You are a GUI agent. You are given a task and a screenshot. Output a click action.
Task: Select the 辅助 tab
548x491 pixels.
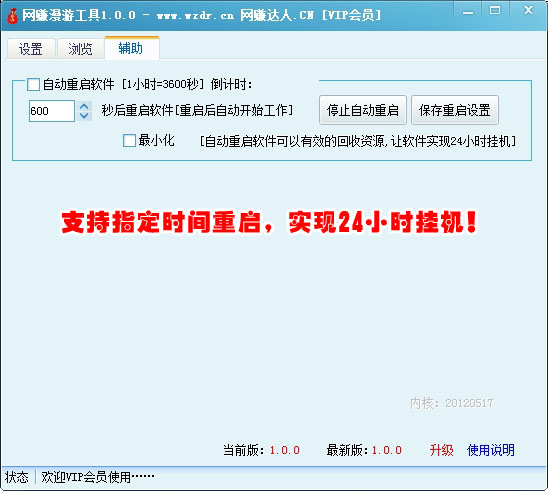pyautogui.click(x=131, y=48)
